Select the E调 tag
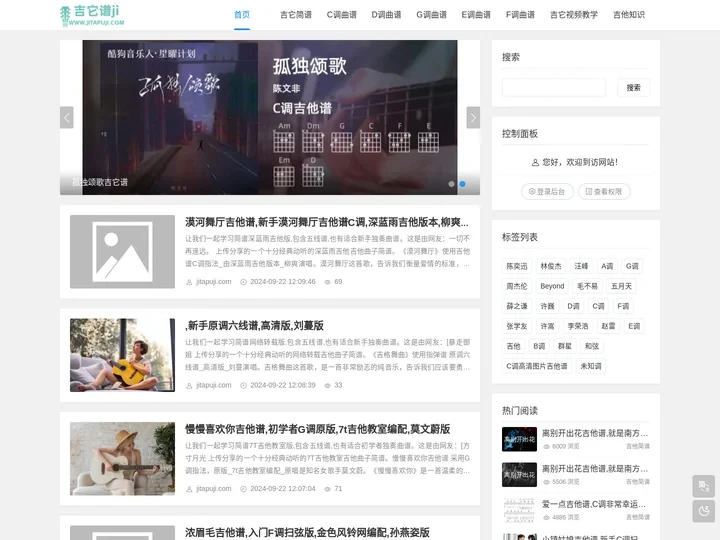The height and width of the screenshot is (540, 720). [x=634, y=326]
